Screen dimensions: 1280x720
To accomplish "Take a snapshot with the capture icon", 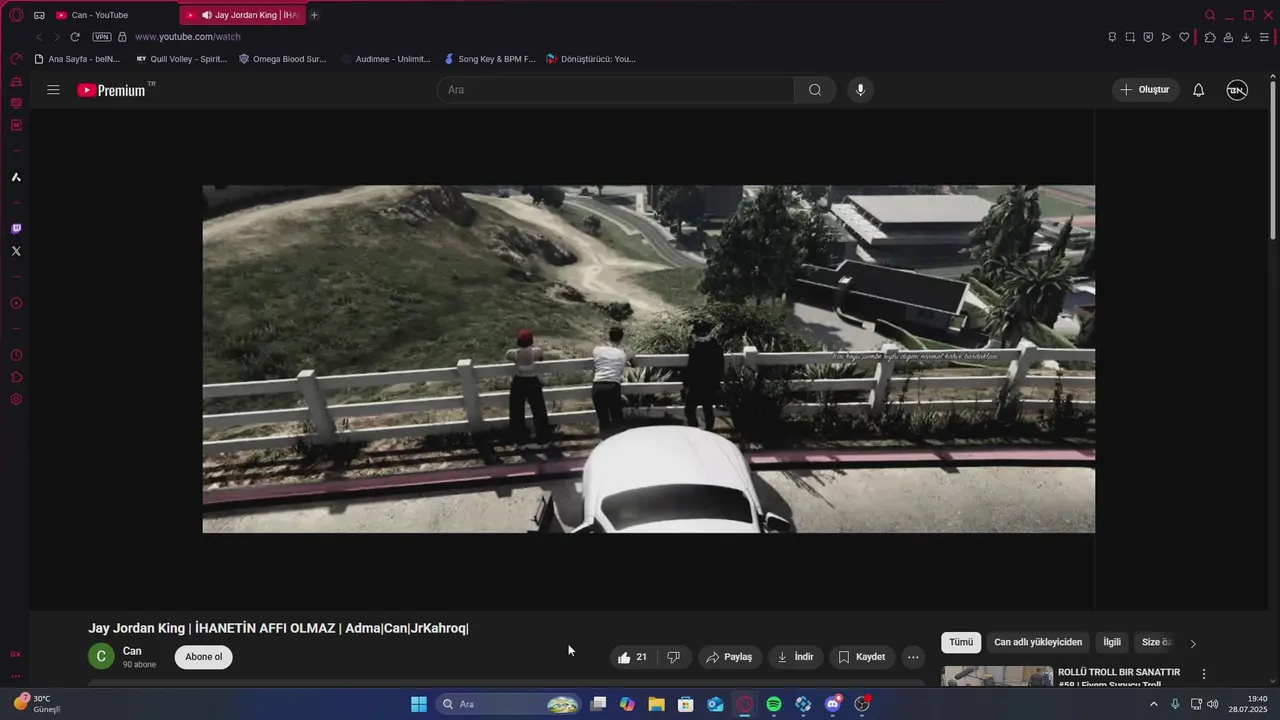I will (x=1130, y=37).
